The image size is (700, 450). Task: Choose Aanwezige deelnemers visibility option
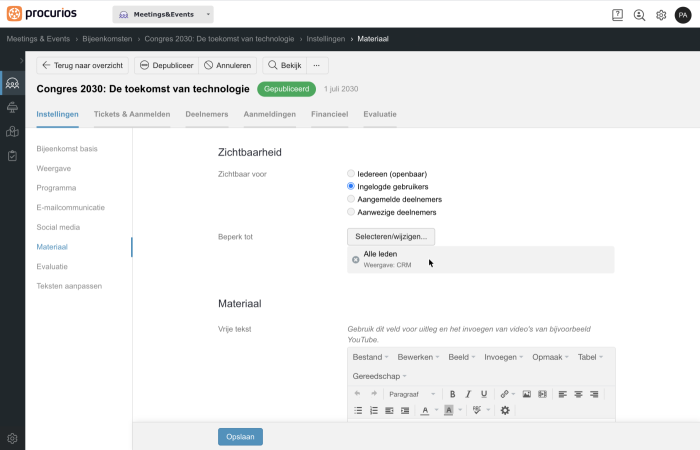[351, 212]
